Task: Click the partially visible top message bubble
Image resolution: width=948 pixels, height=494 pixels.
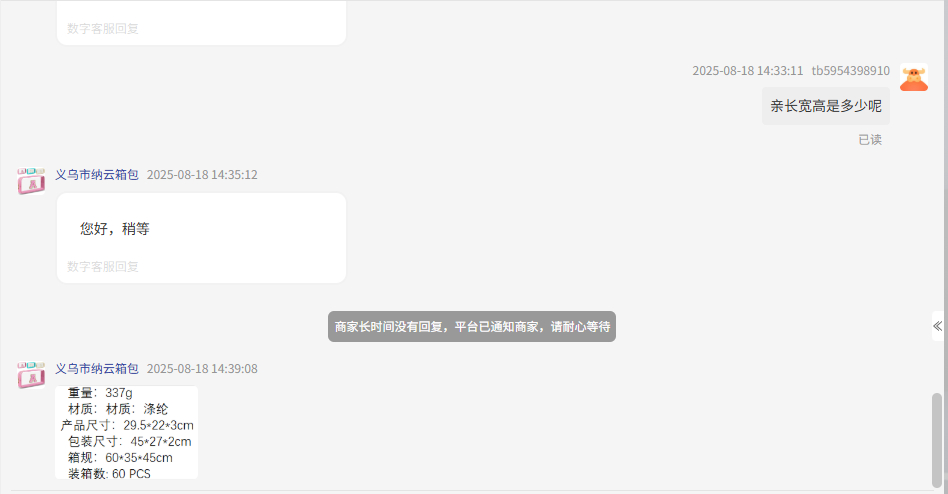Action: (201, 23)
